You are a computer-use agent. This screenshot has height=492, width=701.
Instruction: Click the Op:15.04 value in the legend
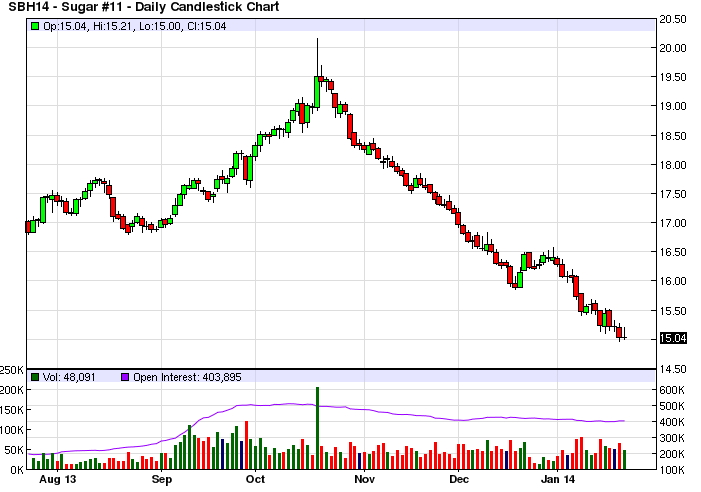64,26
